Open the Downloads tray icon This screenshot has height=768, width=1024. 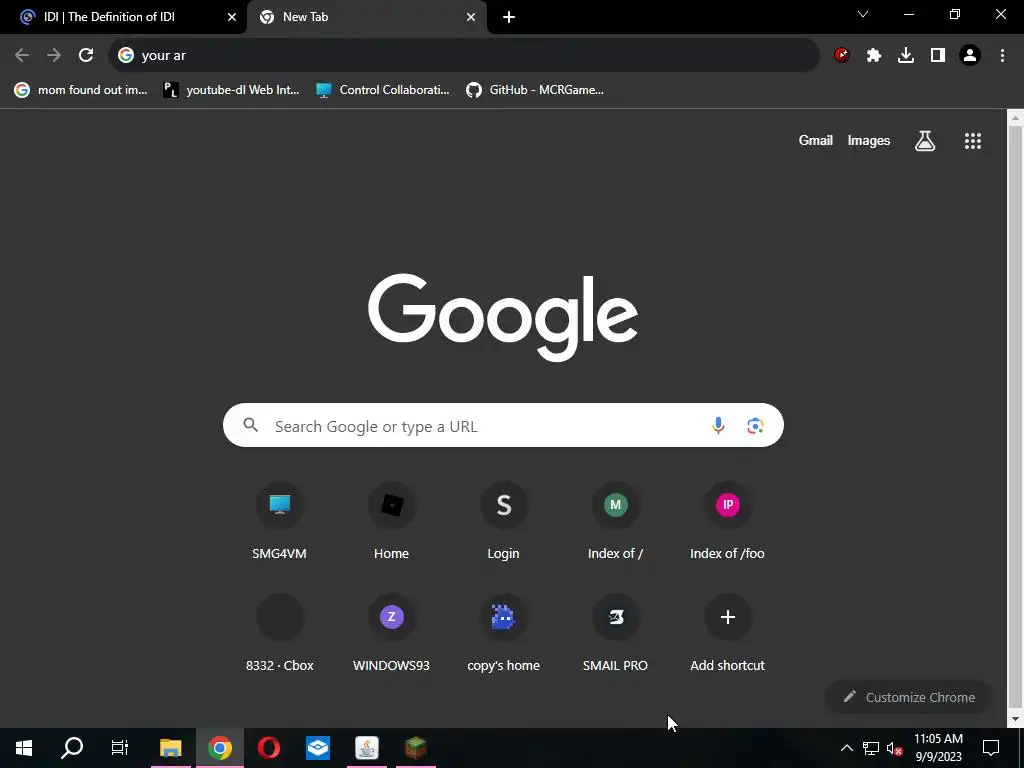pos(906,56)
